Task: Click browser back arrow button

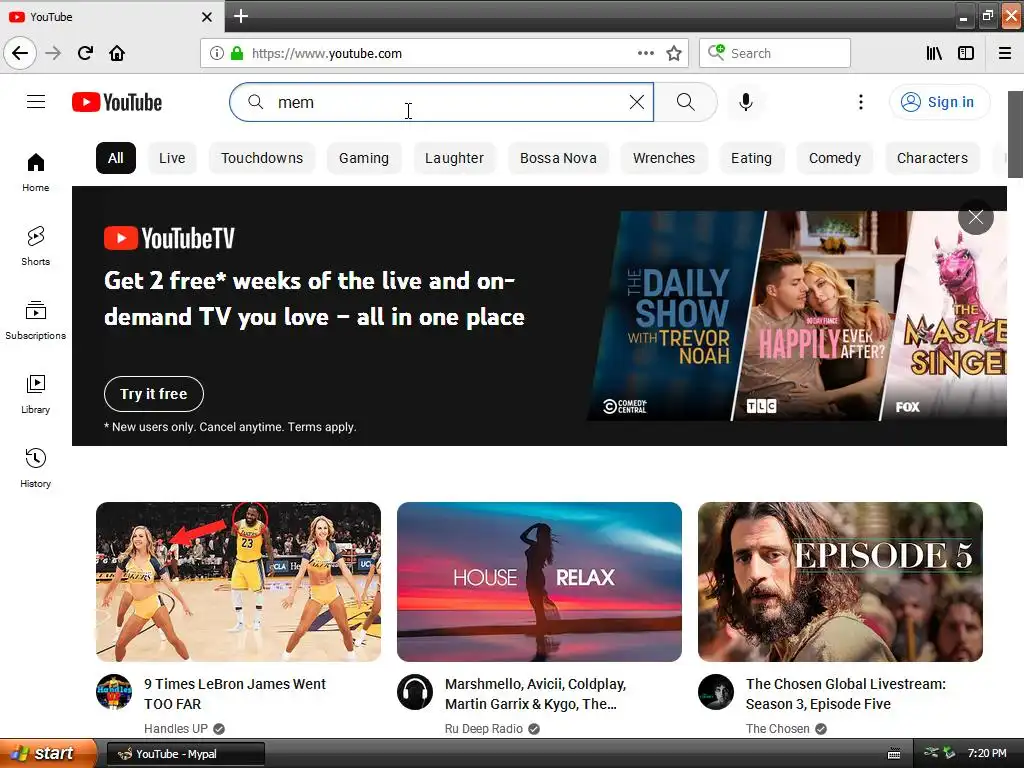Action: 20,53
